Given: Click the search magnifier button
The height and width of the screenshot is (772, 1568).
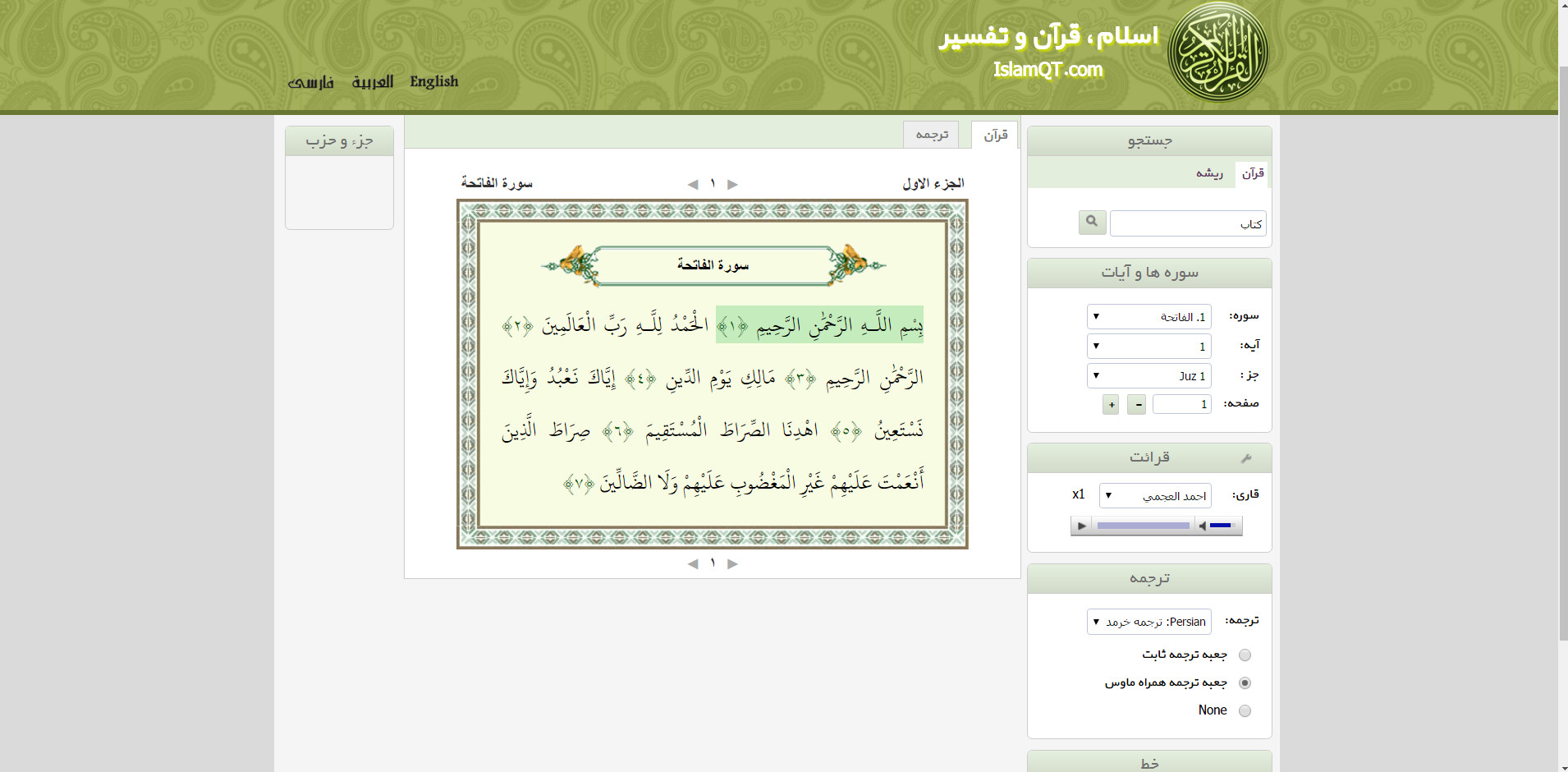Looking at the screenshot, I should [1092, 222].
